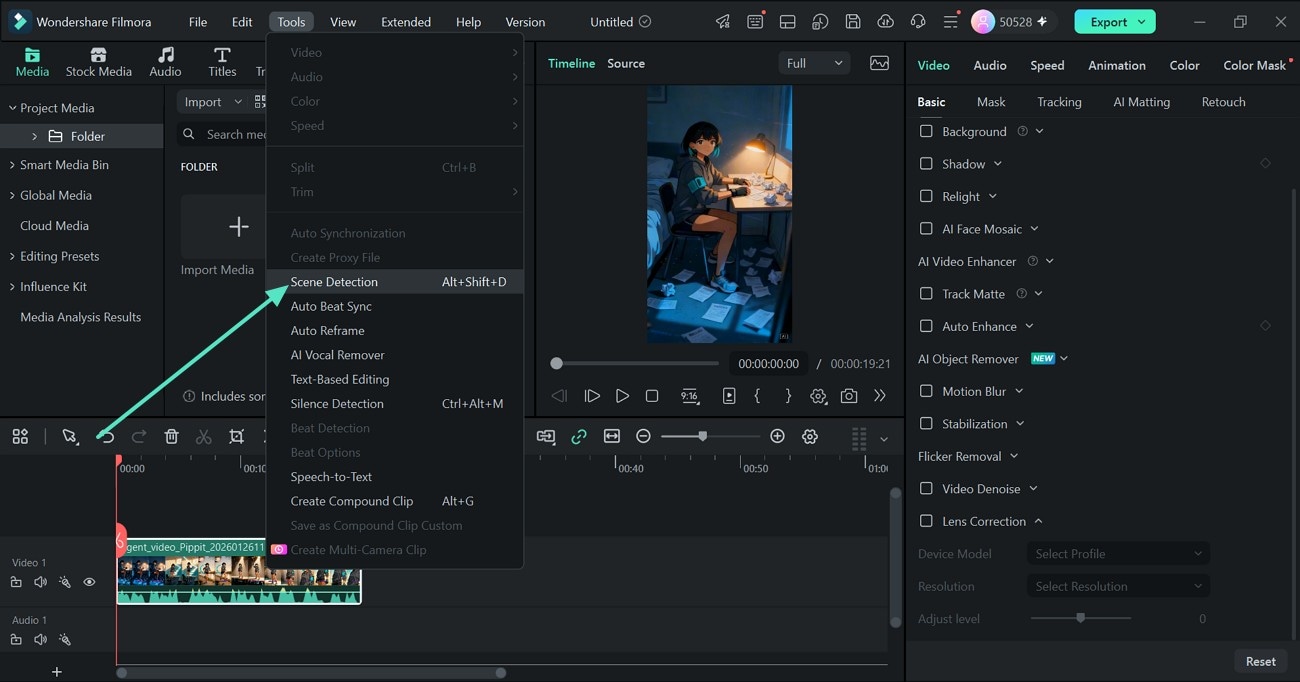This screenshot has width=1300, height=682.
Task: Click the play button in preview
Action: (622, 396)
